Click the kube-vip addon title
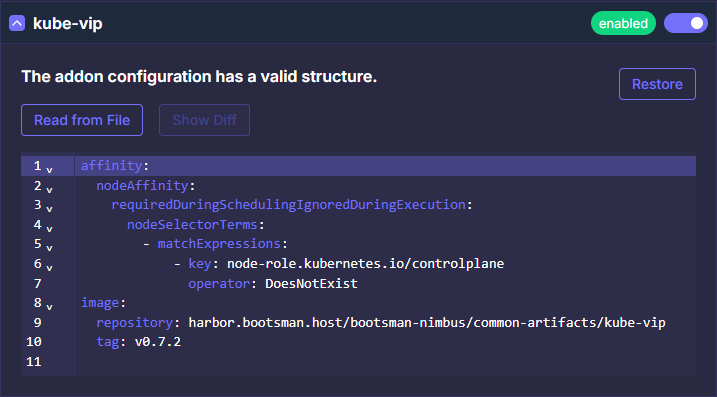 (68, 23)
